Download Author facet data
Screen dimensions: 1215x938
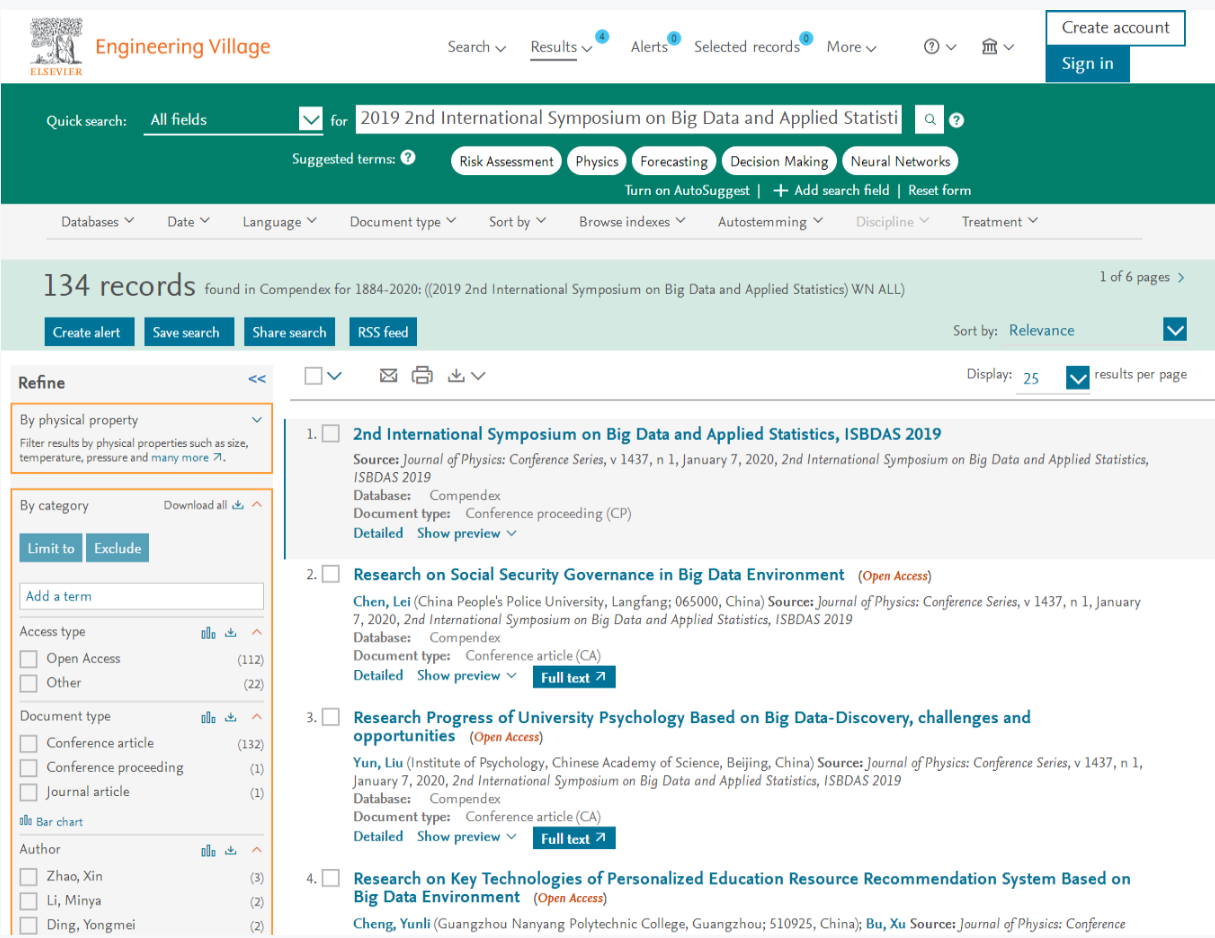pos(231,850)
